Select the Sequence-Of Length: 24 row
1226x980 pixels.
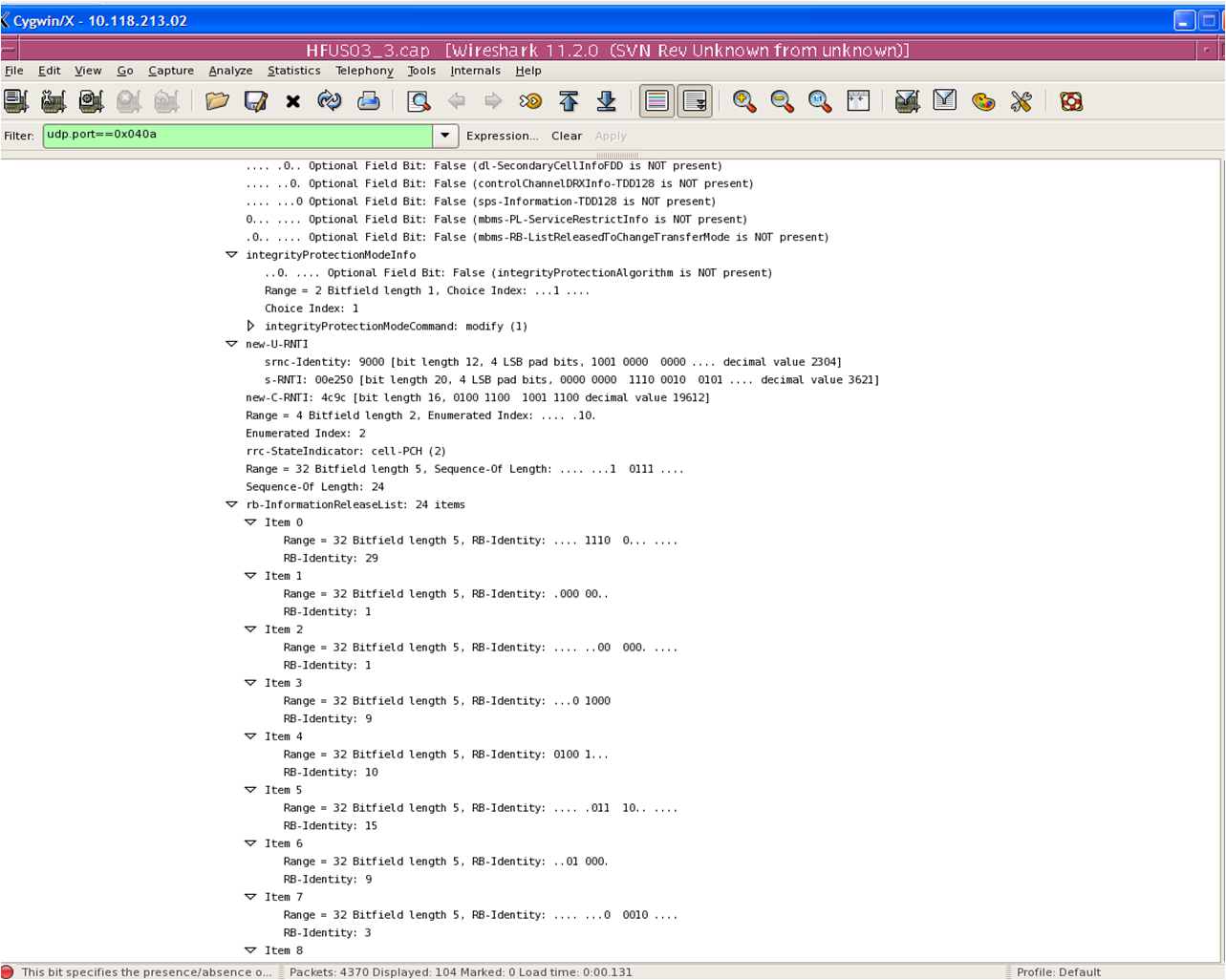pyautogui.click(x=315, y=487)
